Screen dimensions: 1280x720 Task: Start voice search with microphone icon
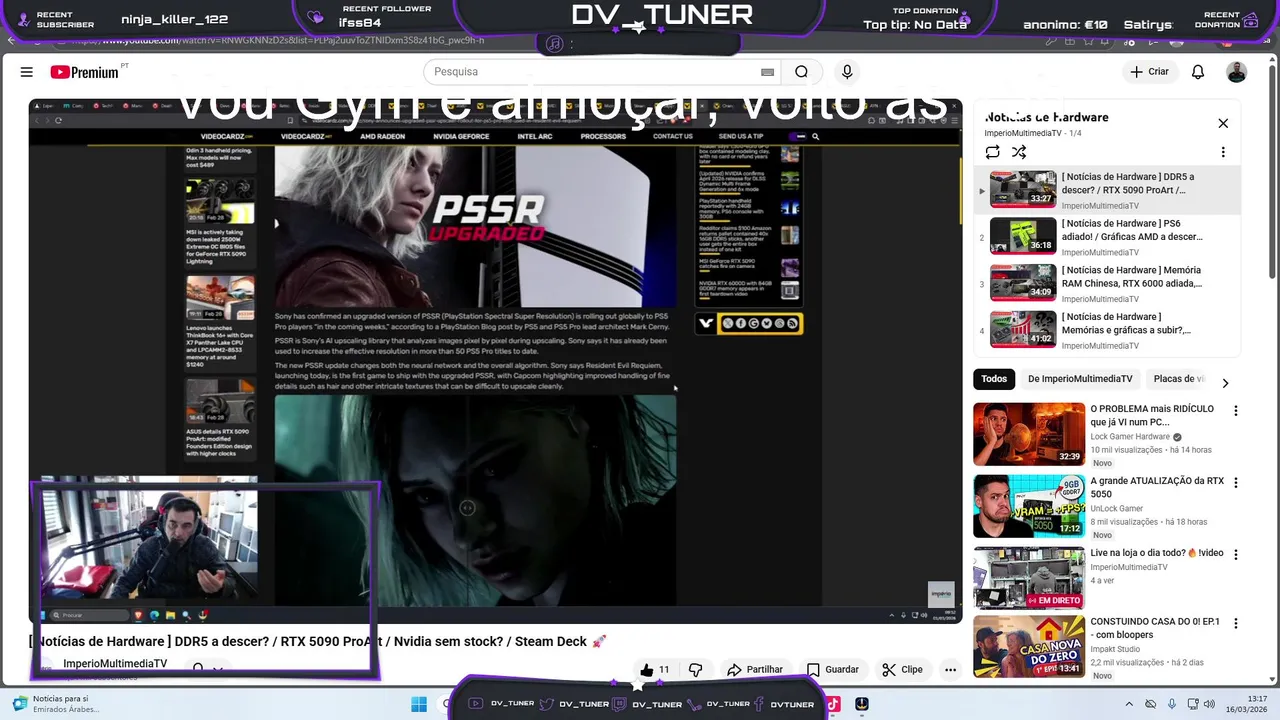click(x=847, y=72)
